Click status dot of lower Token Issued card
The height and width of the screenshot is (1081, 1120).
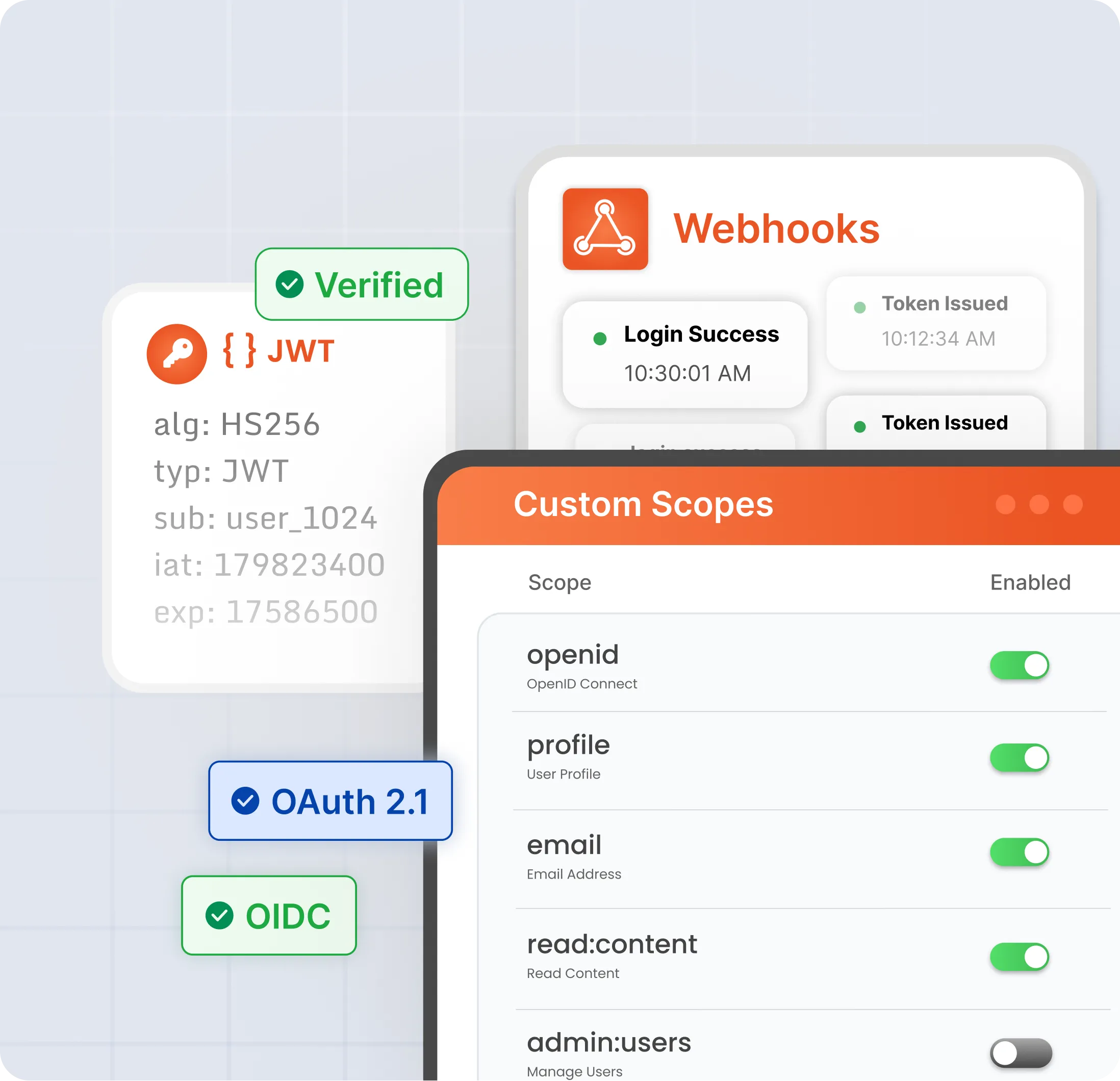pyautogui.click(x=859, y=427)
